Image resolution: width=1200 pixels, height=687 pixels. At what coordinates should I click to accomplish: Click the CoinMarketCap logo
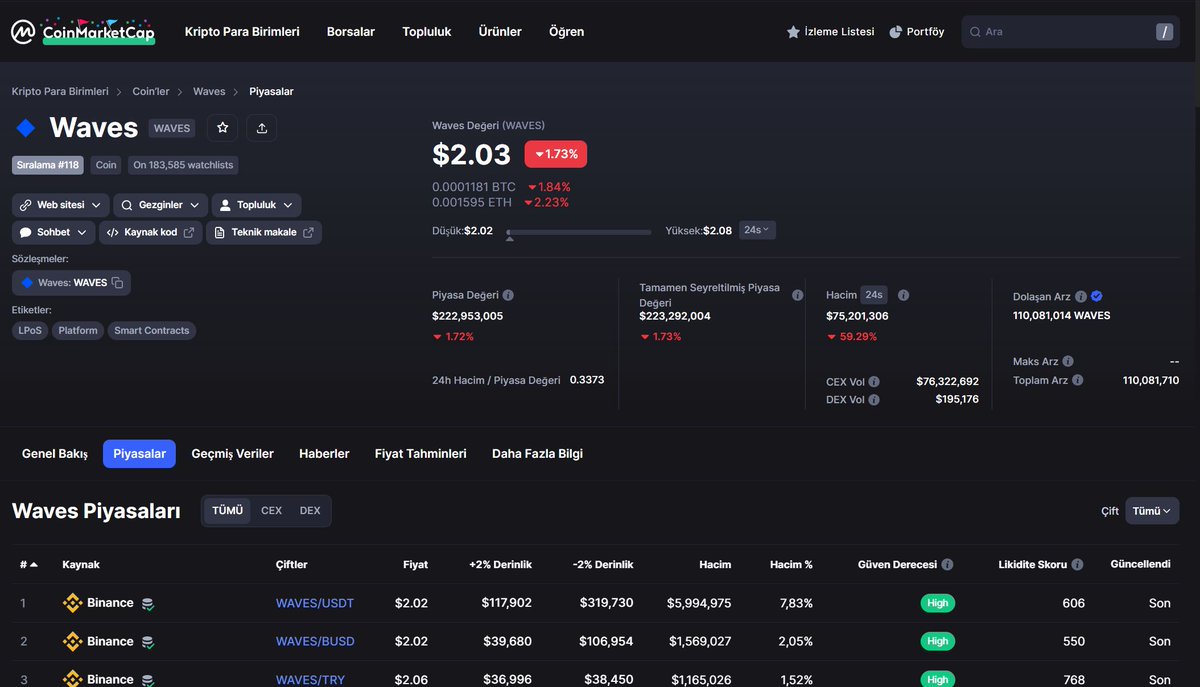coord(83,31)
